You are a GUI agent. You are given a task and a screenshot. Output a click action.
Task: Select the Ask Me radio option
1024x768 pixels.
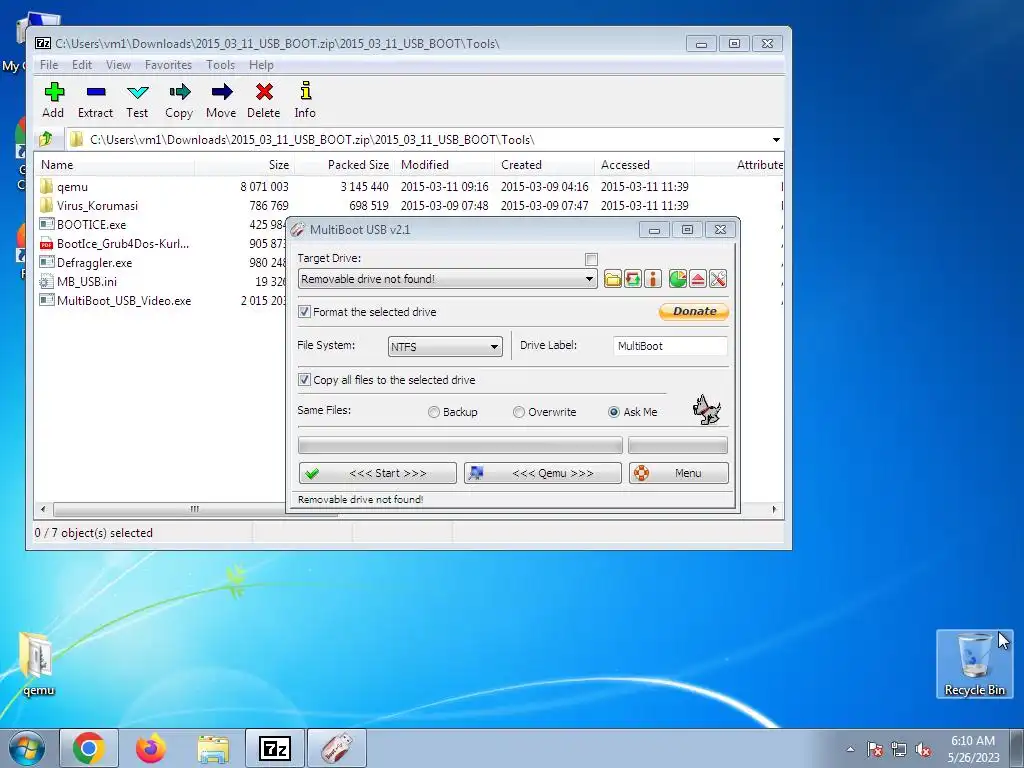[x=614, y=412]
